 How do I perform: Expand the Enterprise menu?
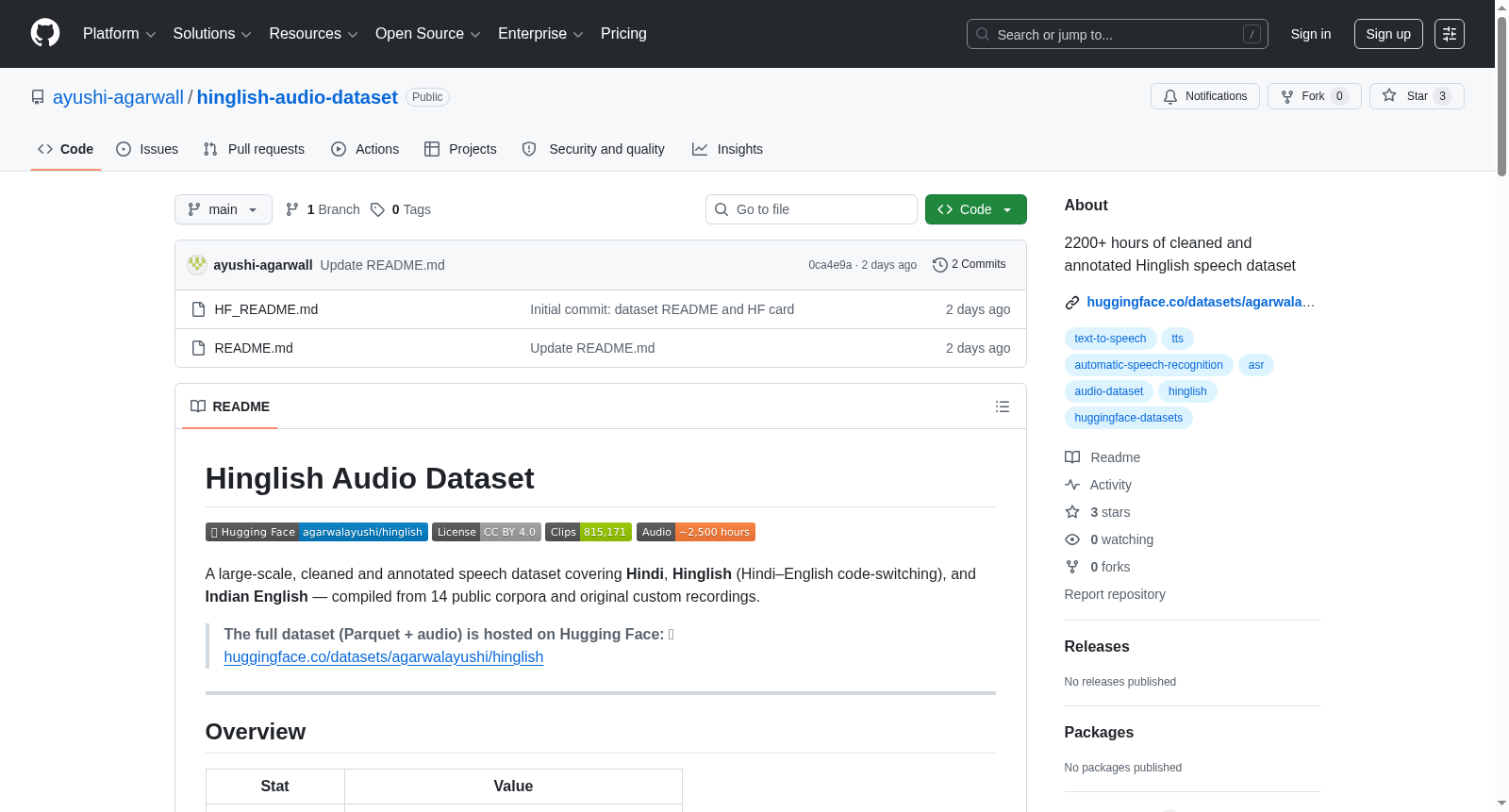pos(540,34)
